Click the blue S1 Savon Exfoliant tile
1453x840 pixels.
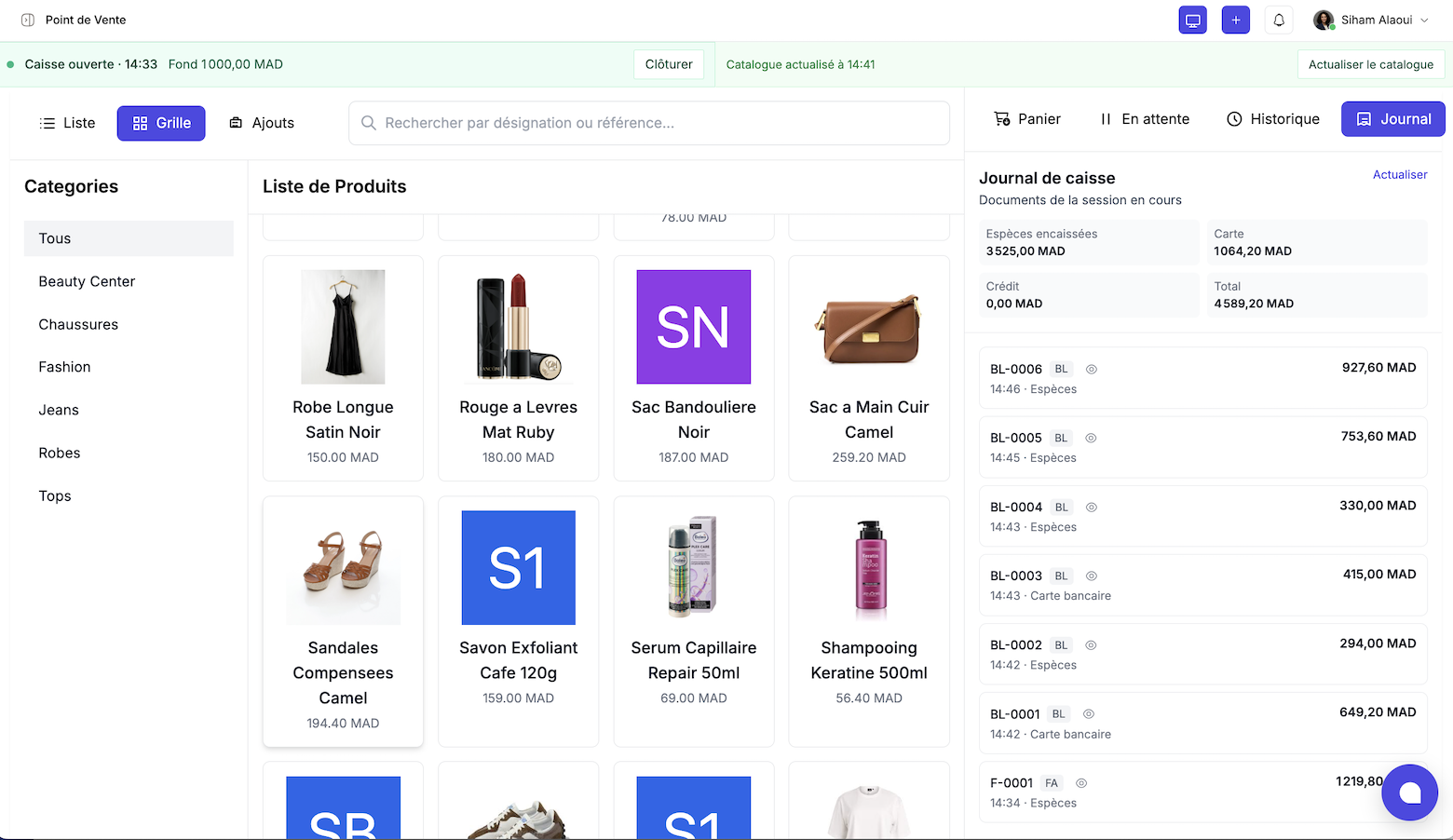tap(519, 568)
